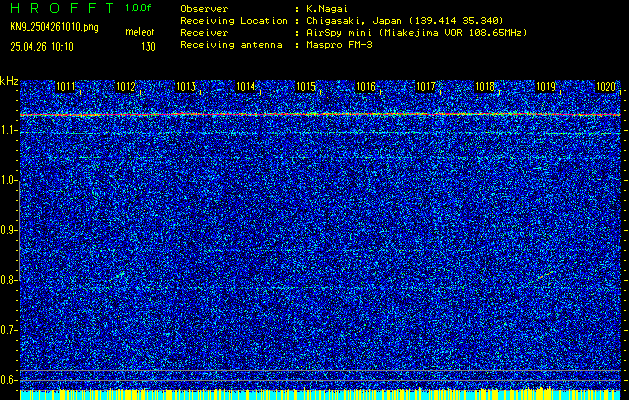Click the version label 1.00f

click(x=138, y=8)
